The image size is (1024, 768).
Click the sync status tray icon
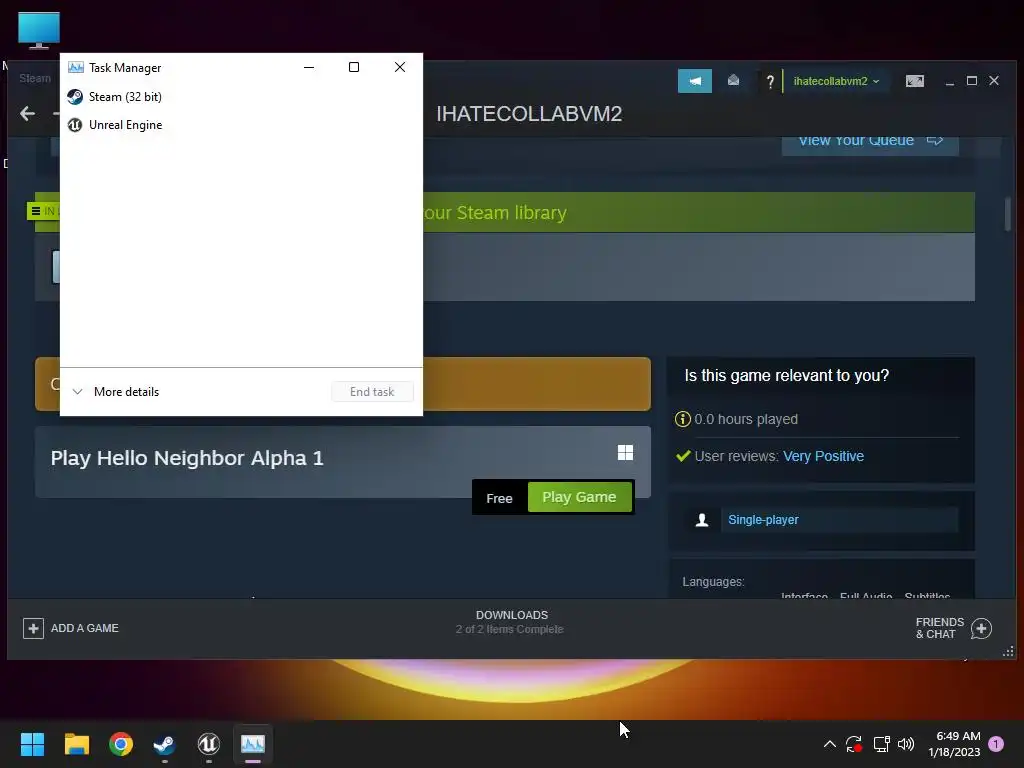[854, 744]
